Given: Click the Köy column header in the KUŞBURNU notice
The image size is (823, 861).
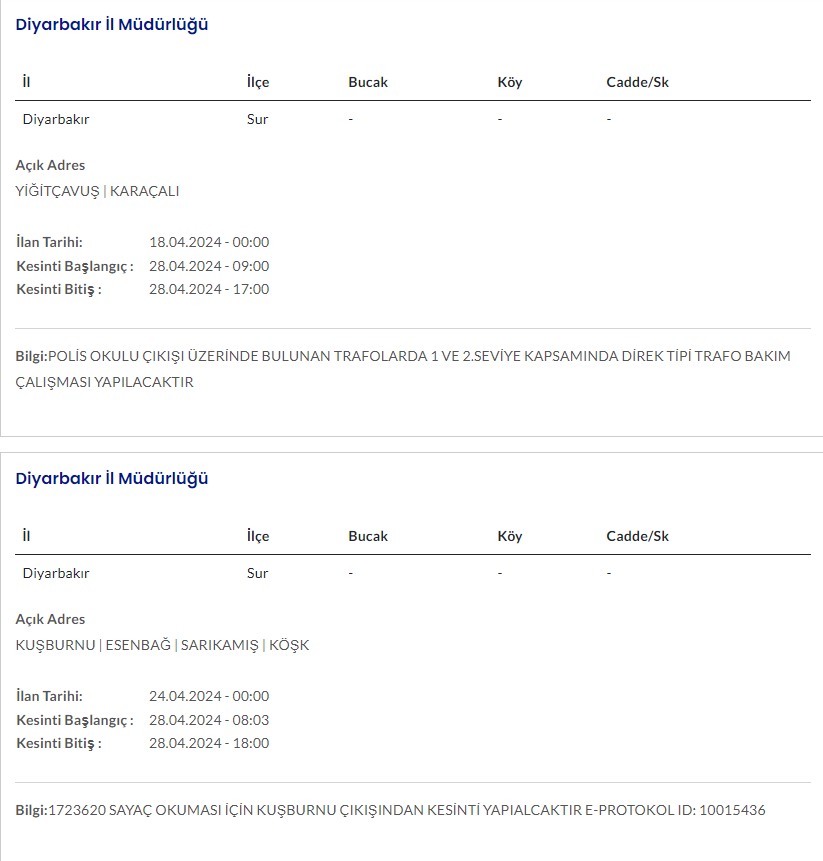Looking at the screenshot, I should 509,536.
